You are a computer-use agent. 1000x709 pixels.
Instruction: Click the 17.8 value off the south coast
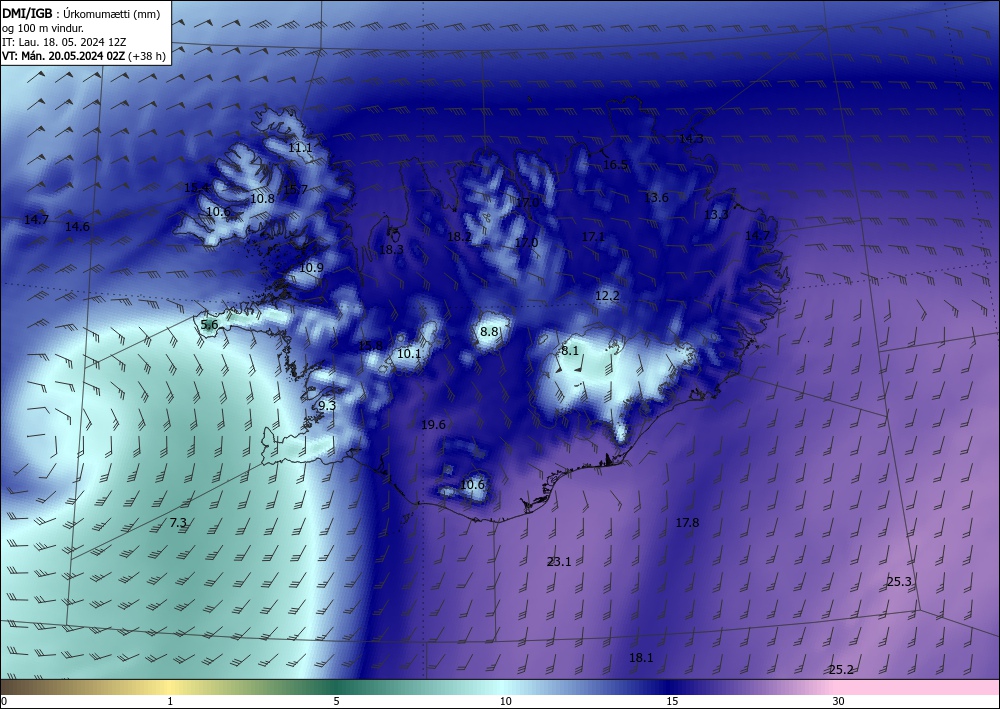pyautogui.click(x=688, y=523)
